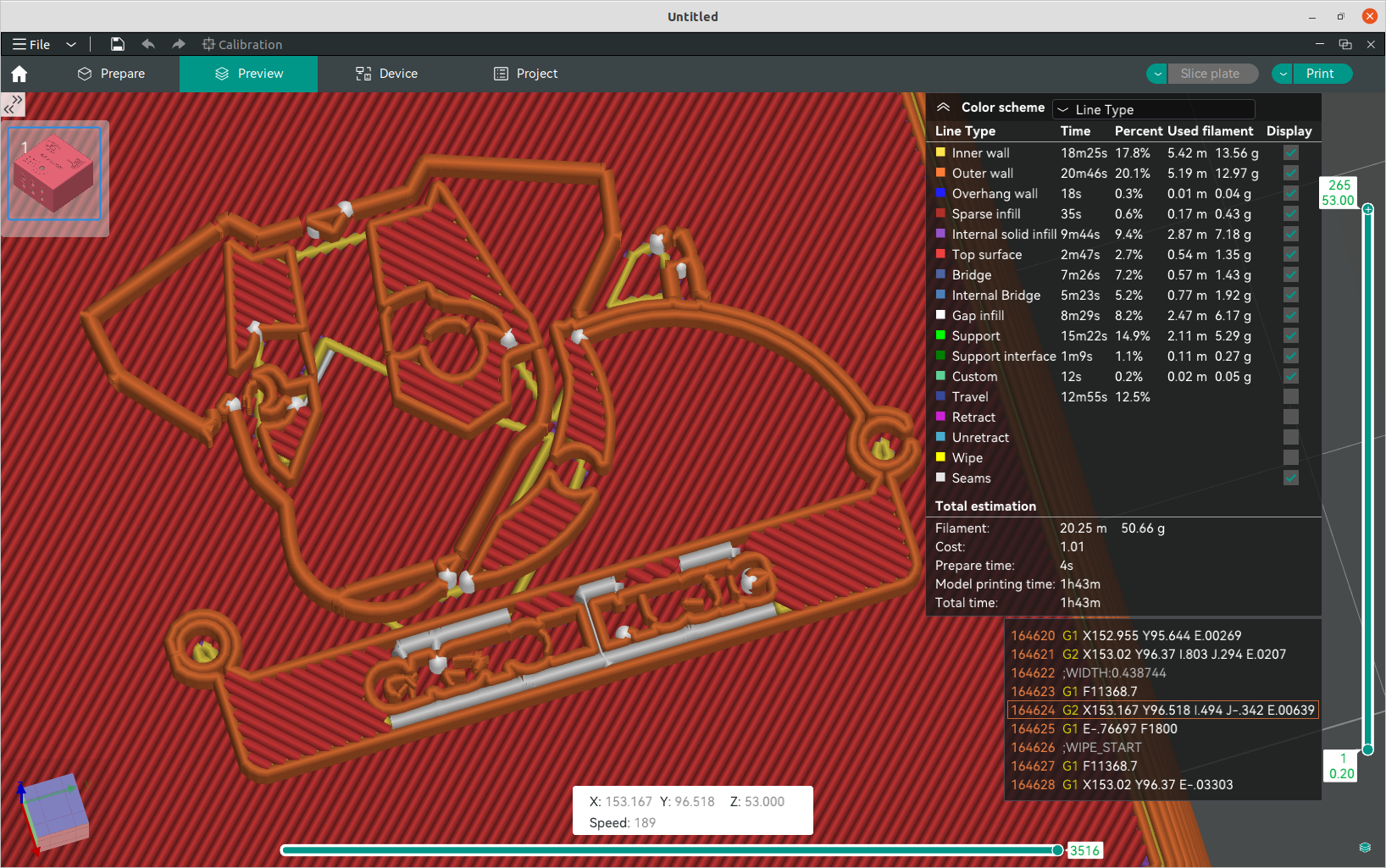1386x868 pixels.
Task: Click the Support green color swatch
Action: click(x=940, y=335)
